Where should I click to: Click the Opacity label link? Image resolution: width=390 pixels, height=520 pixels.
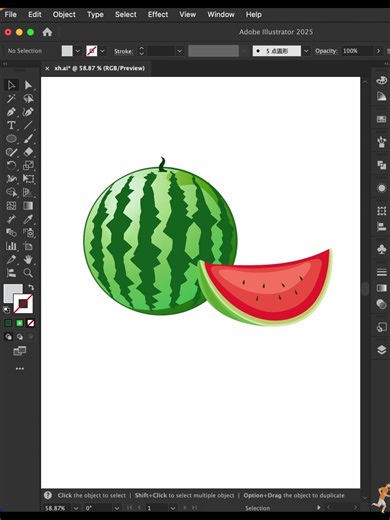click(x=326, y=51)
